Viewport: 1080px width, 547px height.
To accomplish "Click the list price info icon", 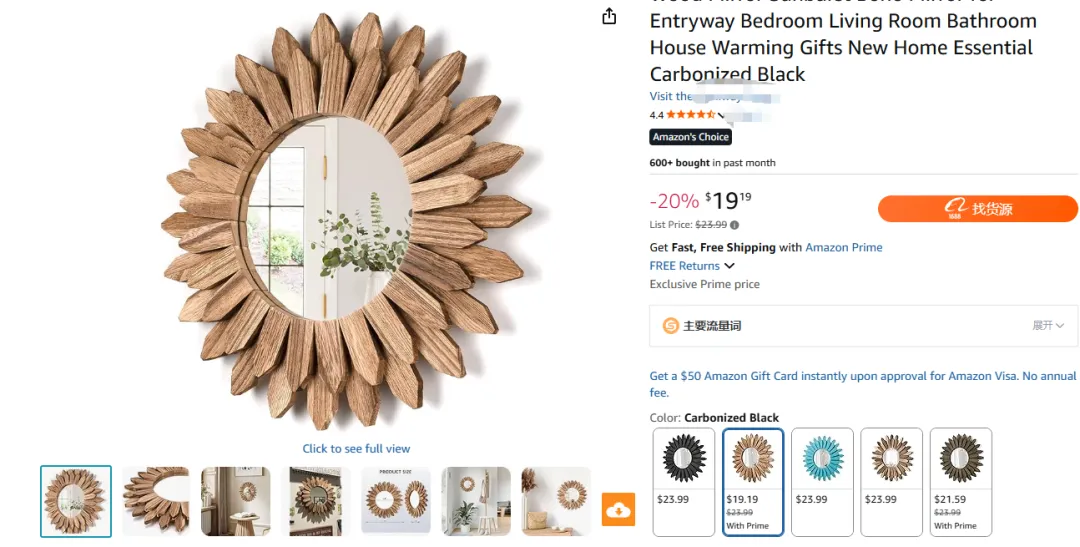I will coord(735,225).
